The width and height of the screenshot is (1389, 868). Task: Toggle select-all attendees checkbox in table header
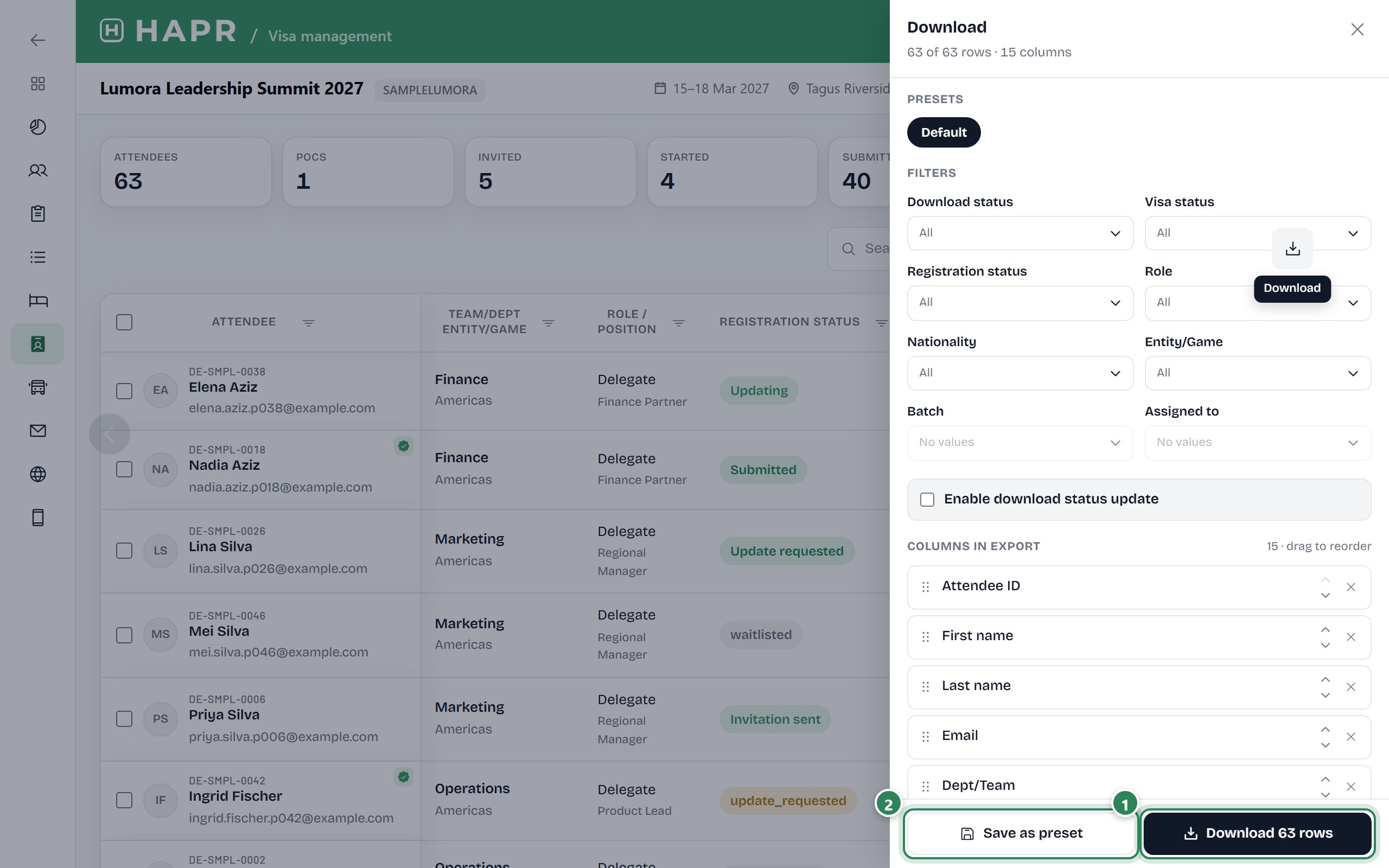[x=124, y=322]
